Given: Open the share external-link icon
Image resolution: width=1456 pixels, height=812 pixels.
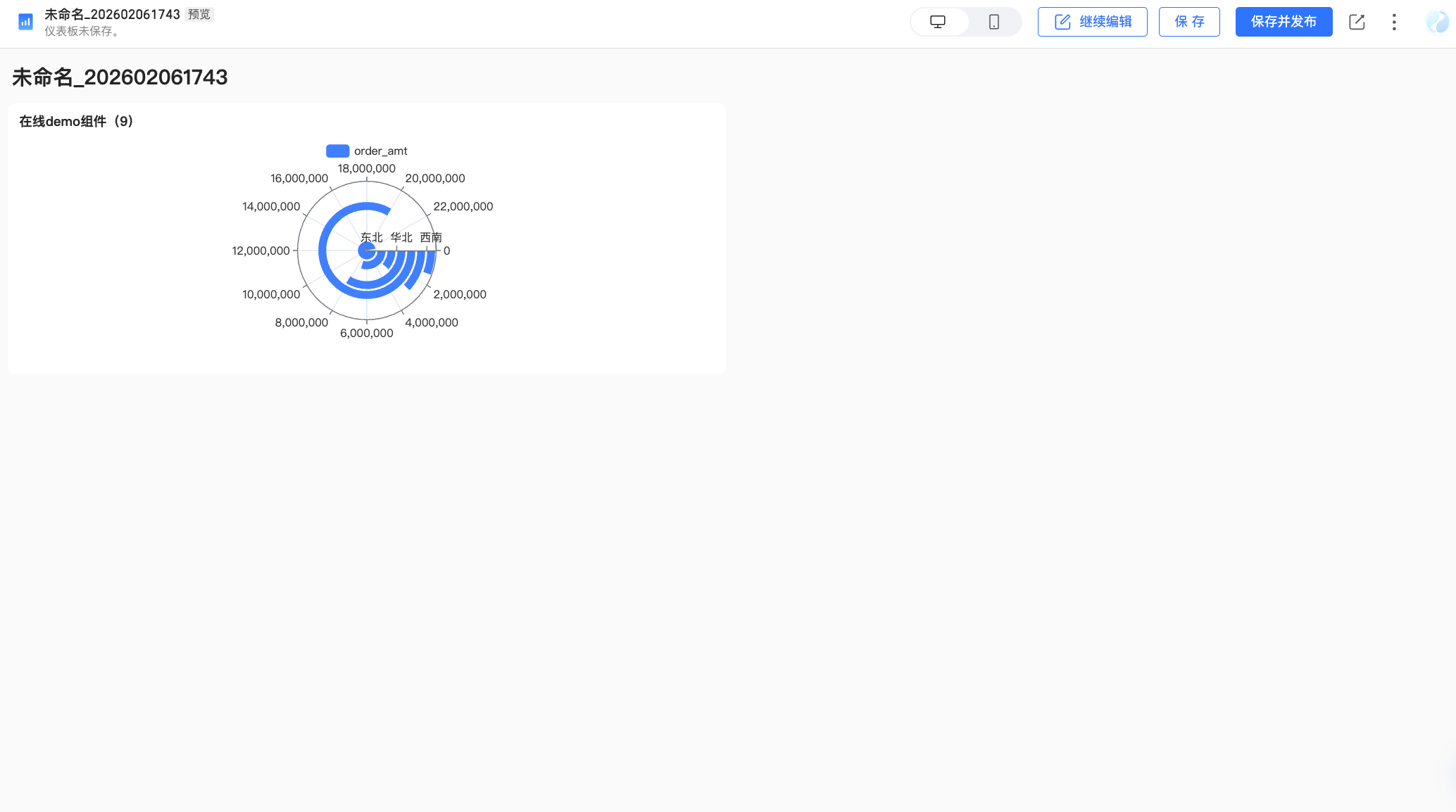Looking at the screenshot, I should click(1357, 22).
